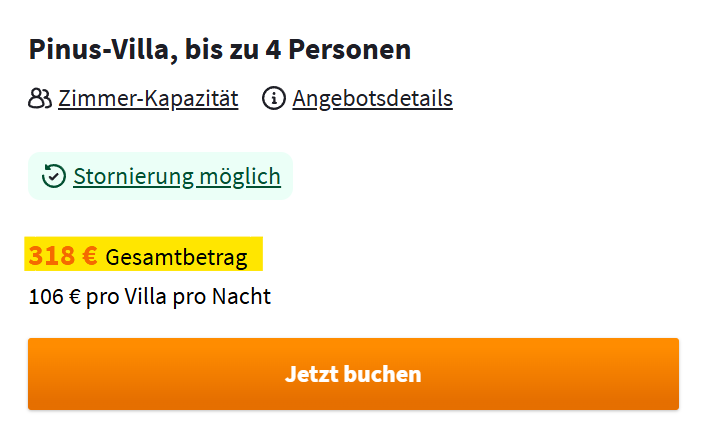Click the guests icon beside Zimmer-Kapazität

[x=40, y=98]
